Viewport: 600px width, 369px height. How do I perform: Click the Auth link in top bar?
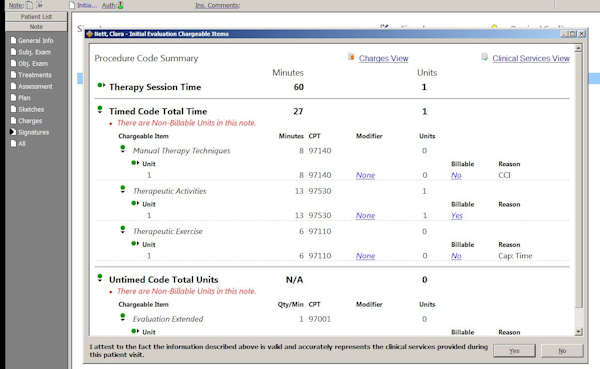(109, 5)
